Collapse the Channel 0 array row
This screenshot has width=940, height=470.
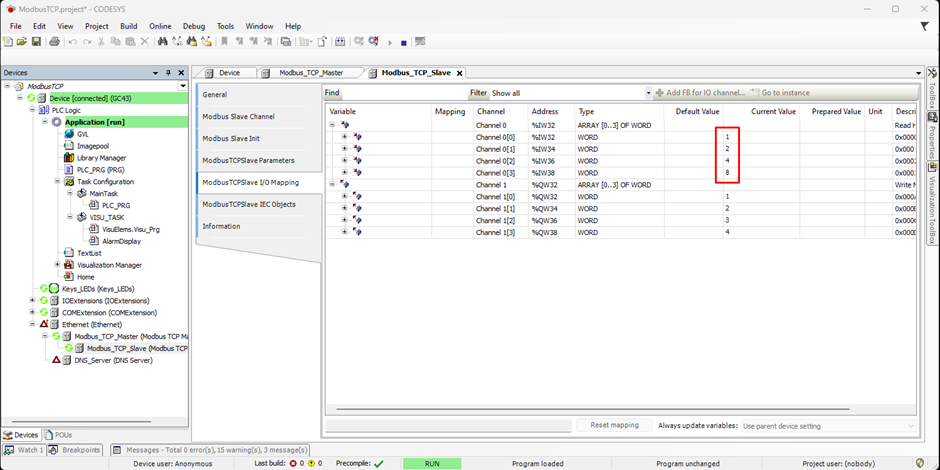tap(332, 125)
